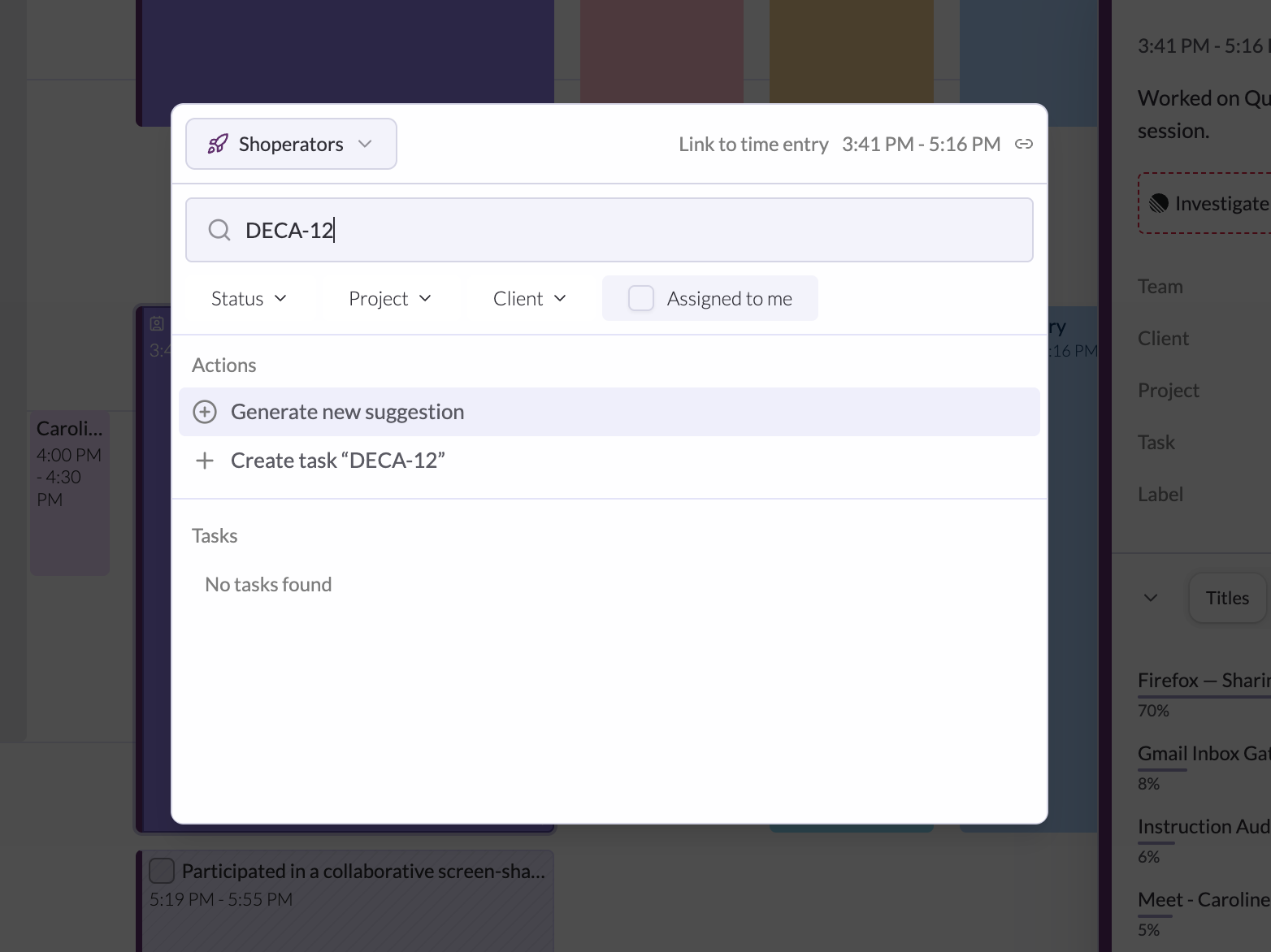Click the Linear icon on Investigate chip
This screenshot has width=1271, height=952.
pos(1159,203)
